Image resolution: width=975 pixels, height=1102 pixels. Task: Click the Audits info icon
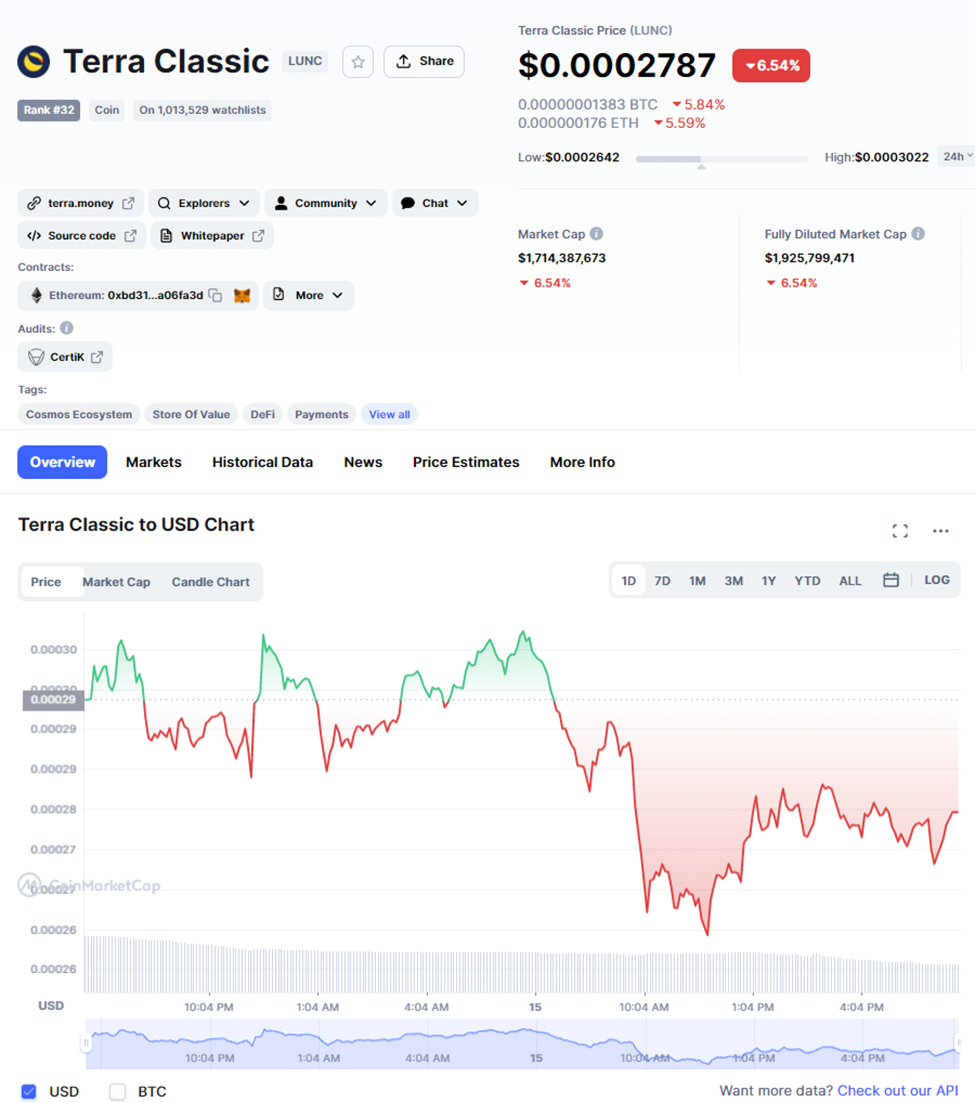67,328
